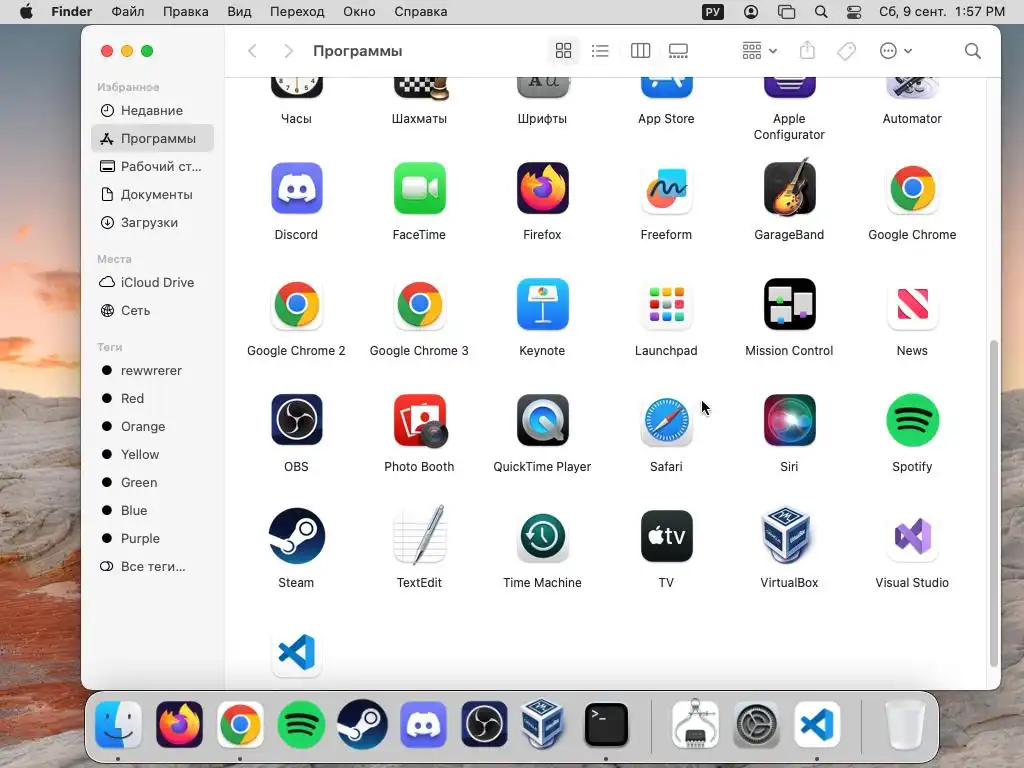Viewport: 1024px width, 768px height.
Task: Select the Freeform app icon
Action: (x=666, y=189)
